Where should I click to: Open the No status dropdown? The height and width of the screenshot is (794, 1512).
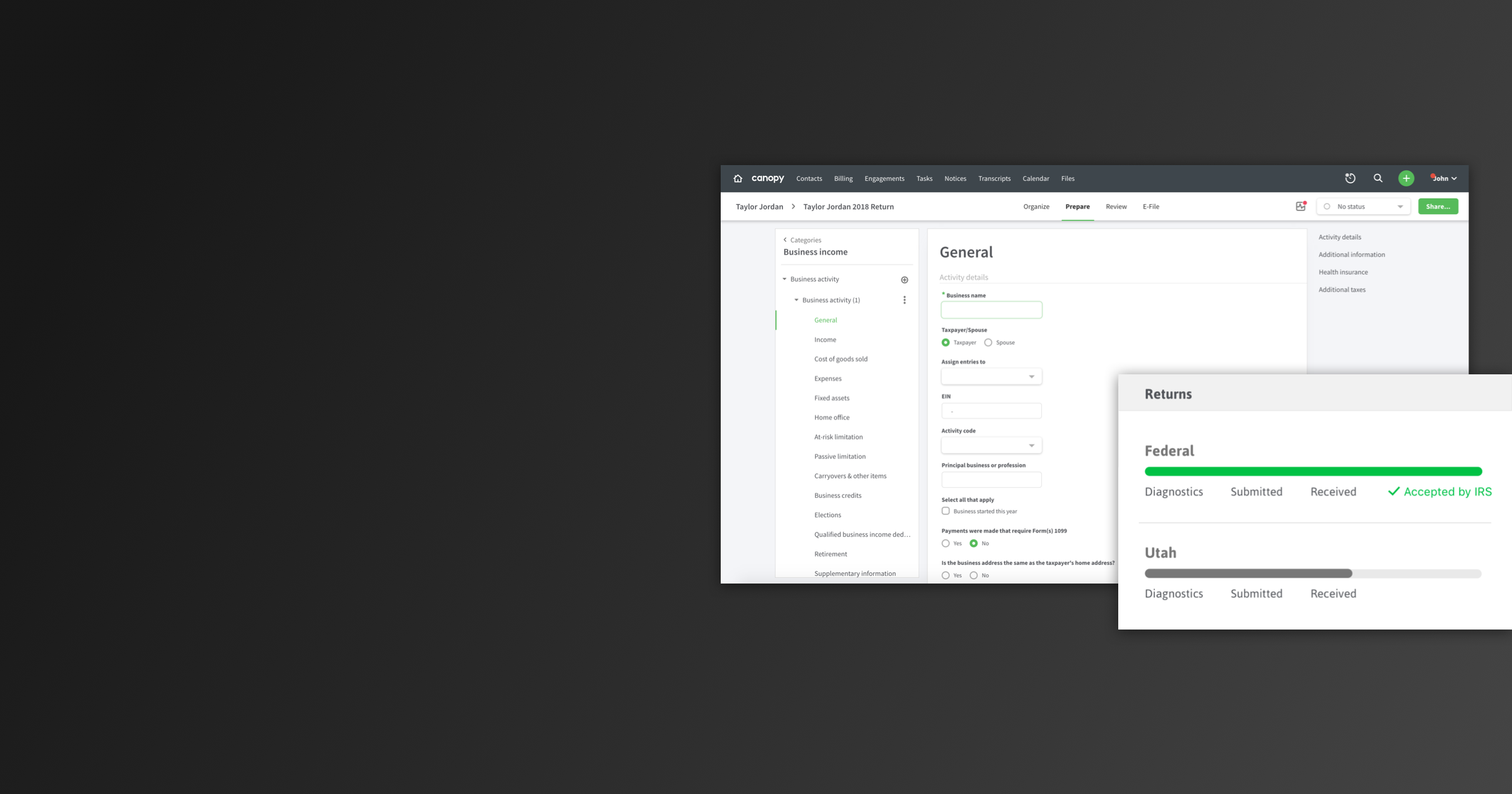click(1363, 207)
